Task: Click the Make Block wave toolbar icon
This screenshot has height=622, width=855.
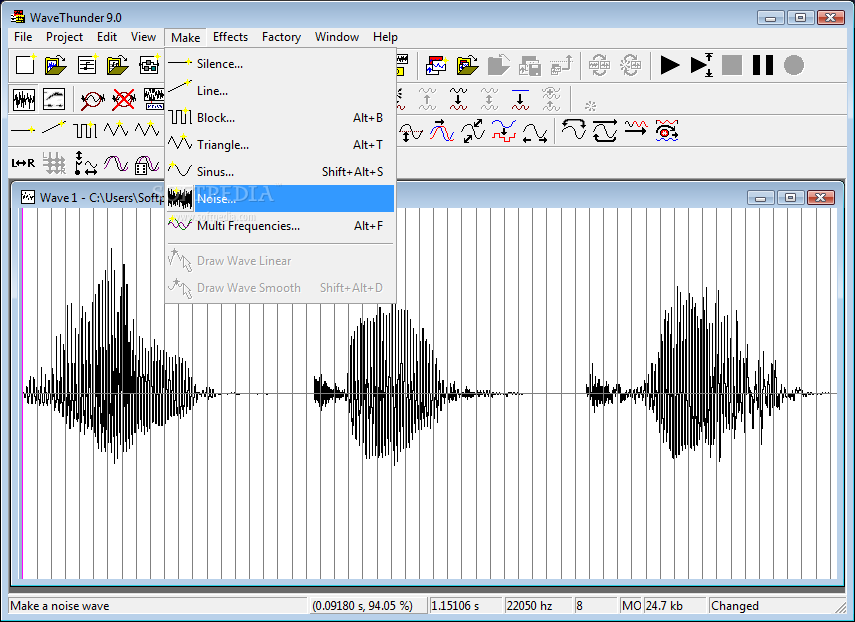Action: 85,130
